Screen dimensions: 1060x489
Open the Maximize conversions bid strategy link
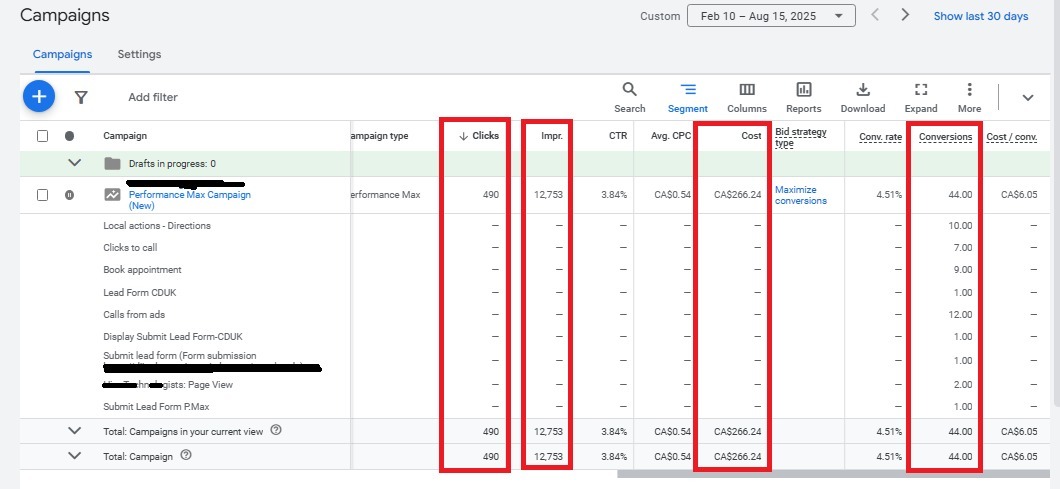[x=796, y=195]
